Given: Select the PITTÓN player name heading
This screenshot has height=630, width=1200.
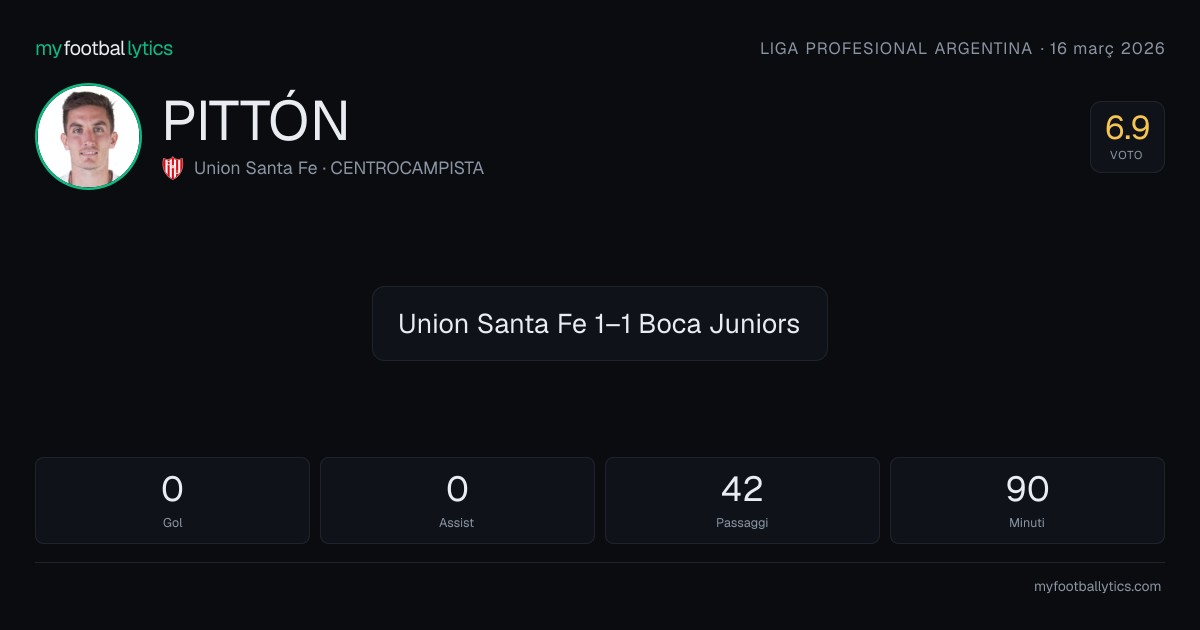Looking at the screenshot, I should point(256,121).
